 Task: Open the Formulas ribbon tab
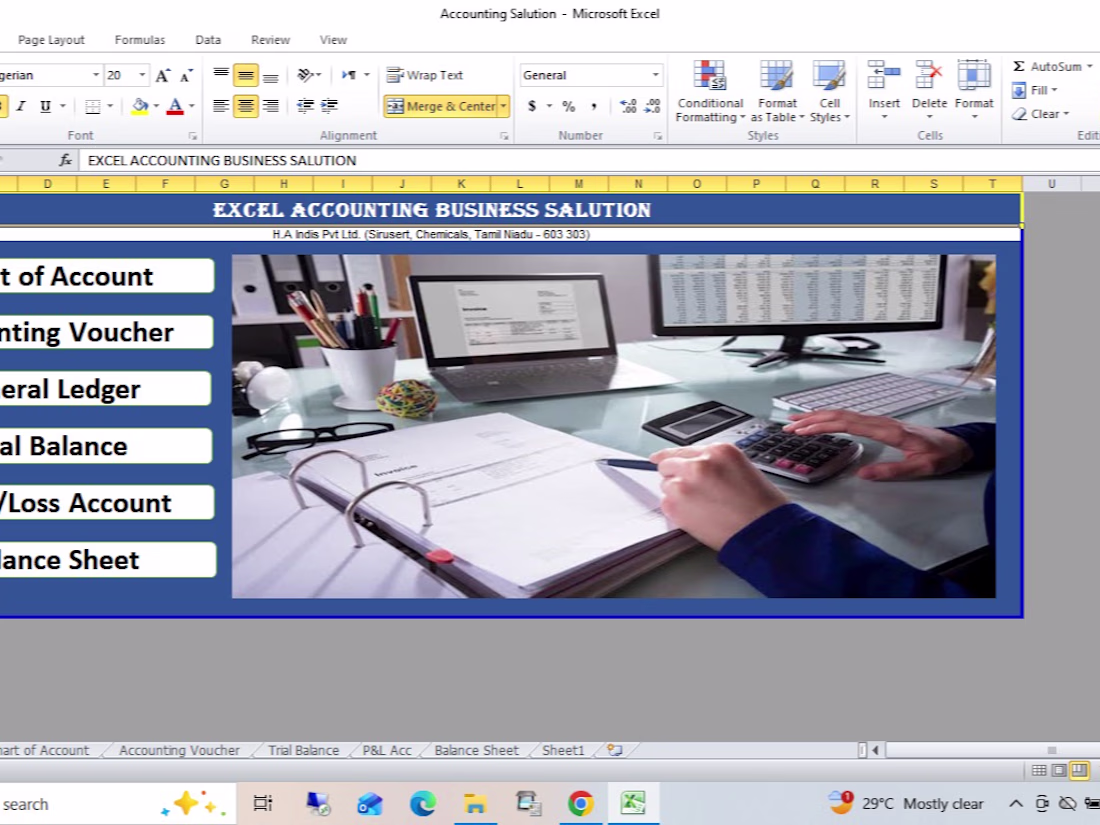pos(140,40)
